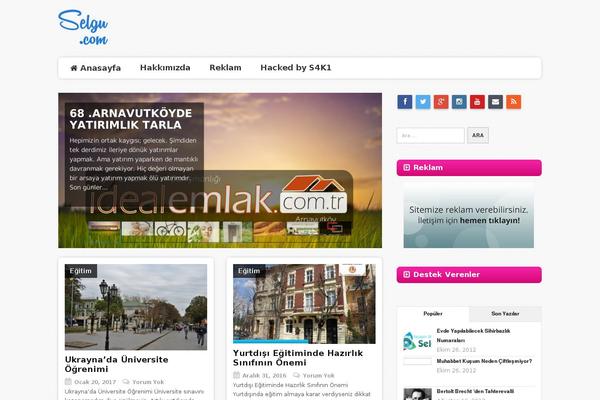Open the YouTube social icon
Image resolution: width=600 pixels, height=400 pixels.
477,102
